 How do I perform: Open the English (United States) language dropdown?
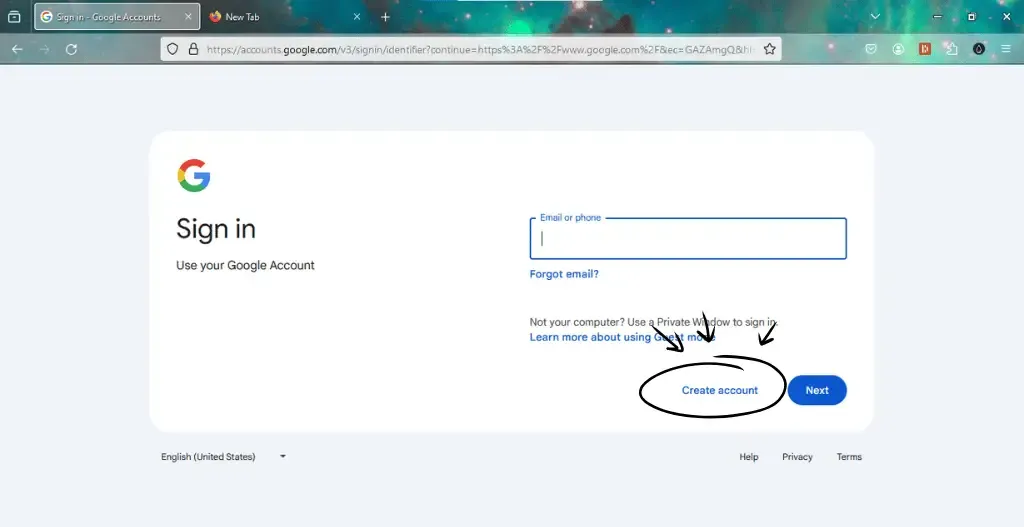pos(223,457)
